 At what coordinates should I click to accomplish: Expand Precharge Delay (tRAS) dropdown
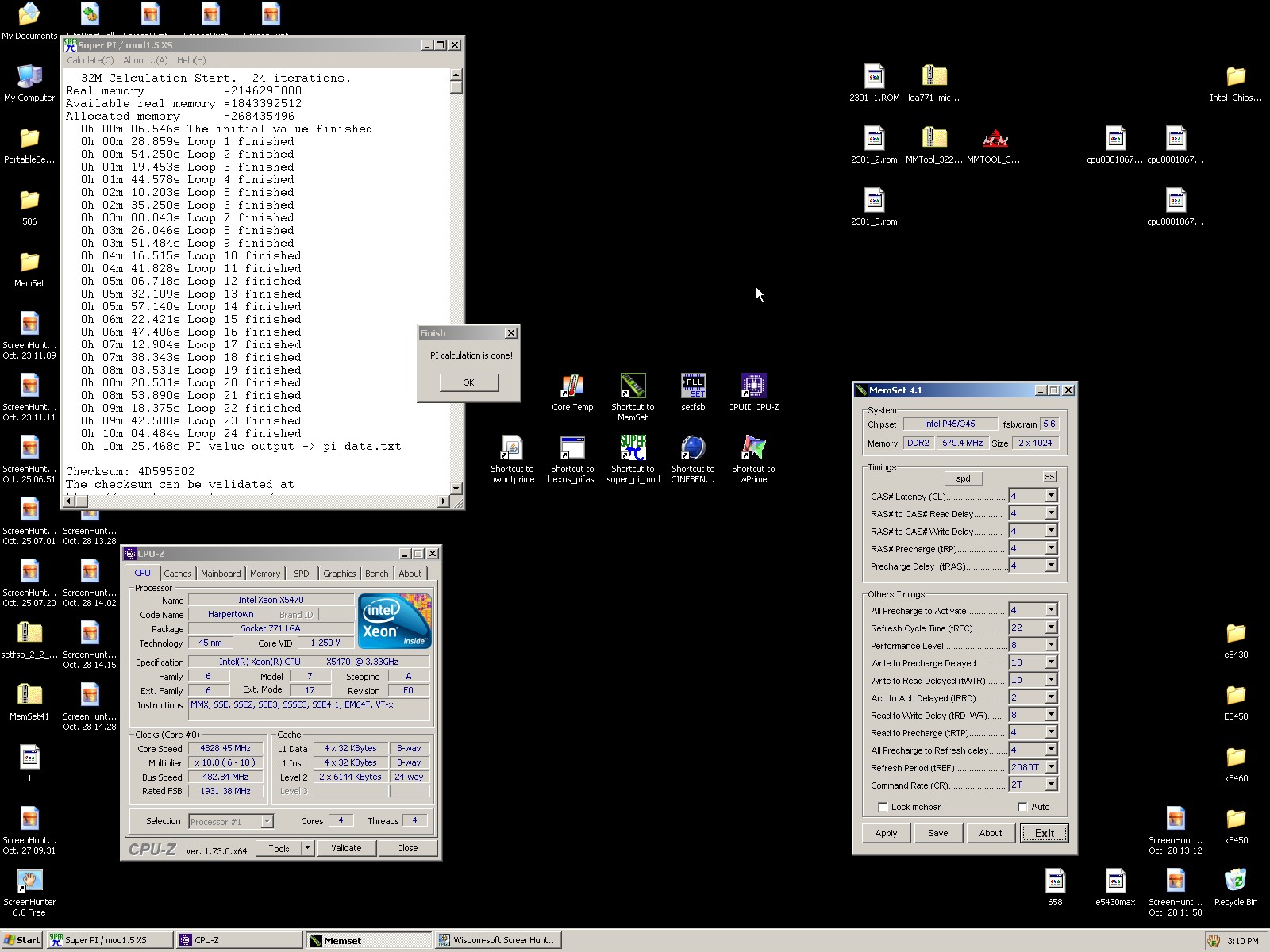[1051, 566]
